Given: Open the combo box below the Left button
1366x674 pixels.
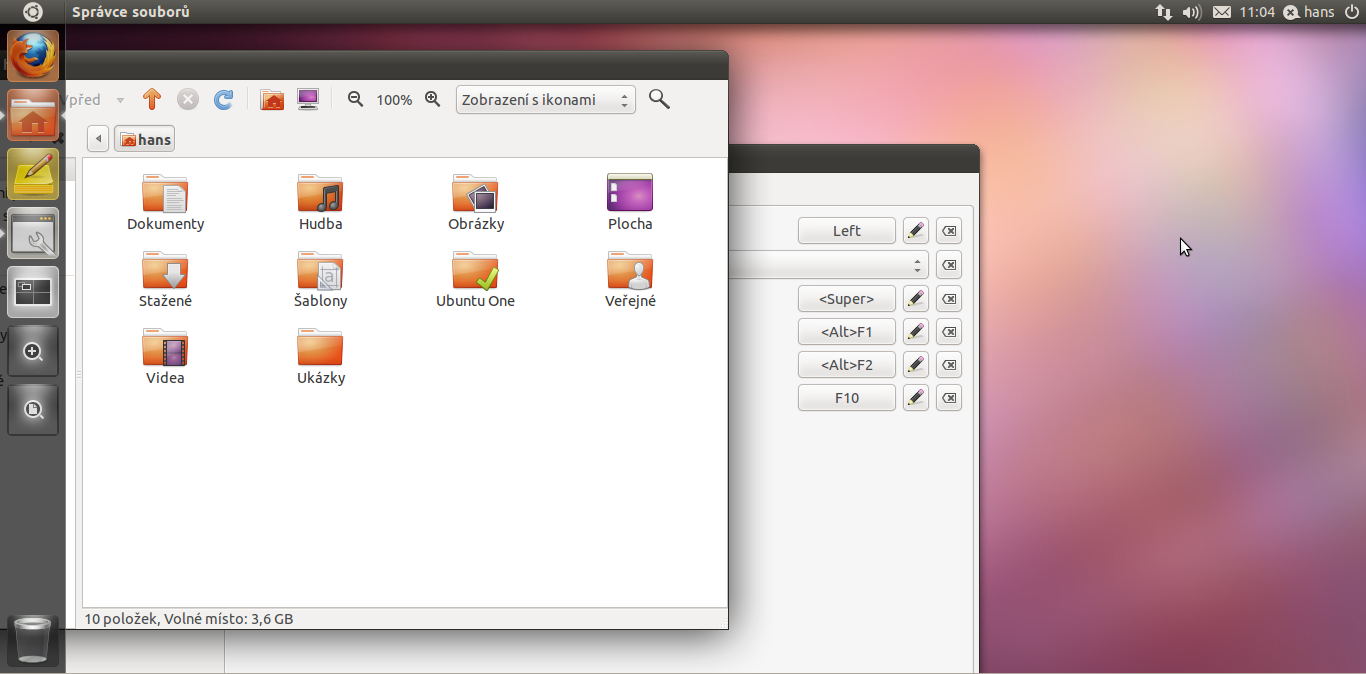Looking at the screenshot, I should [x=830, y=265].
